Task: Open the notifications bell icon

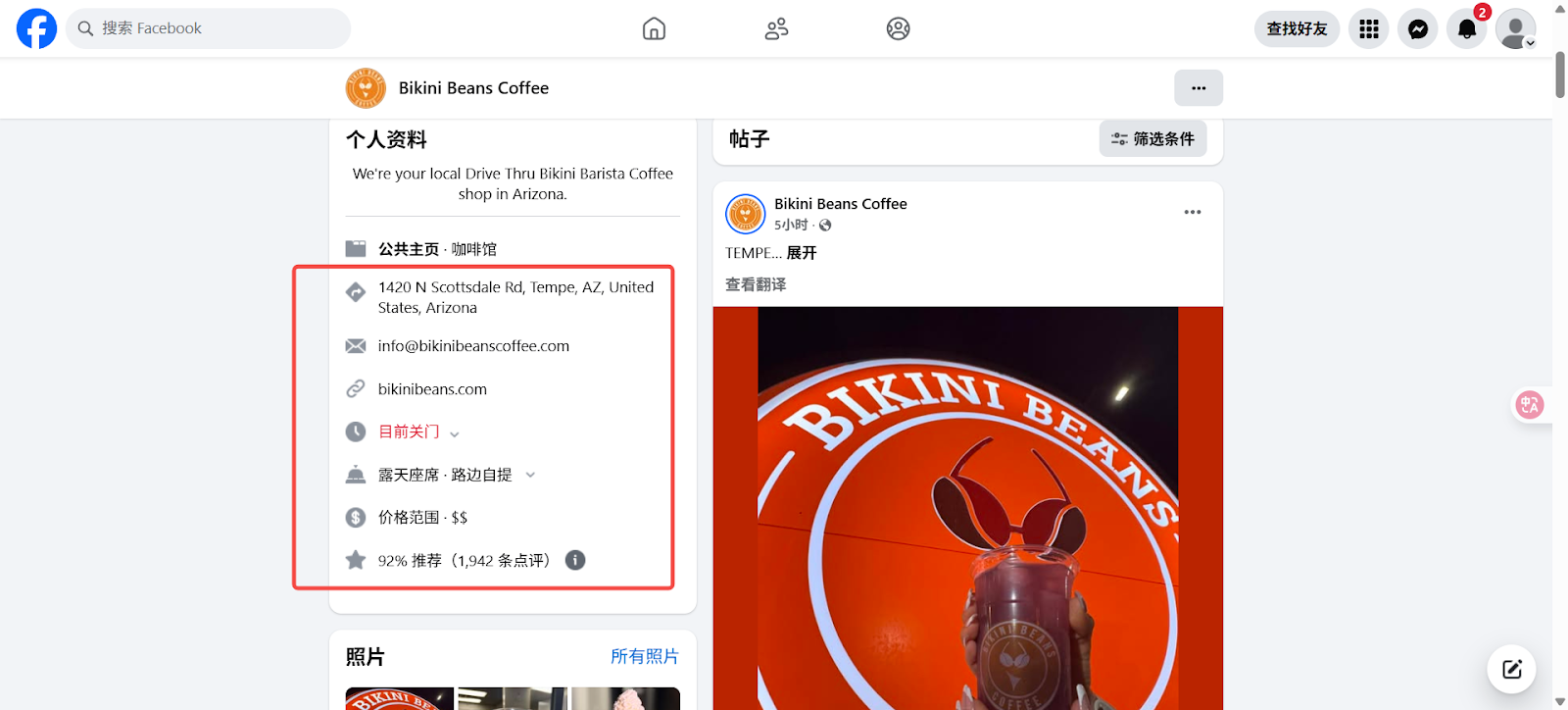Action: point(1467,28)
